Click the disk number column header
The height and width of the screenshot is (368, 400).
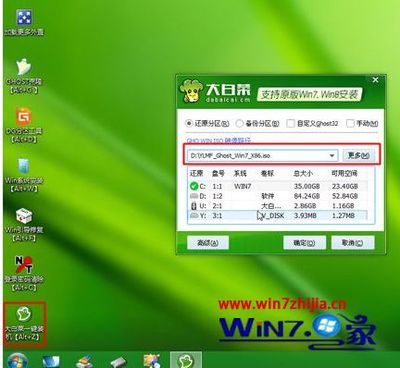pos(218,173)
